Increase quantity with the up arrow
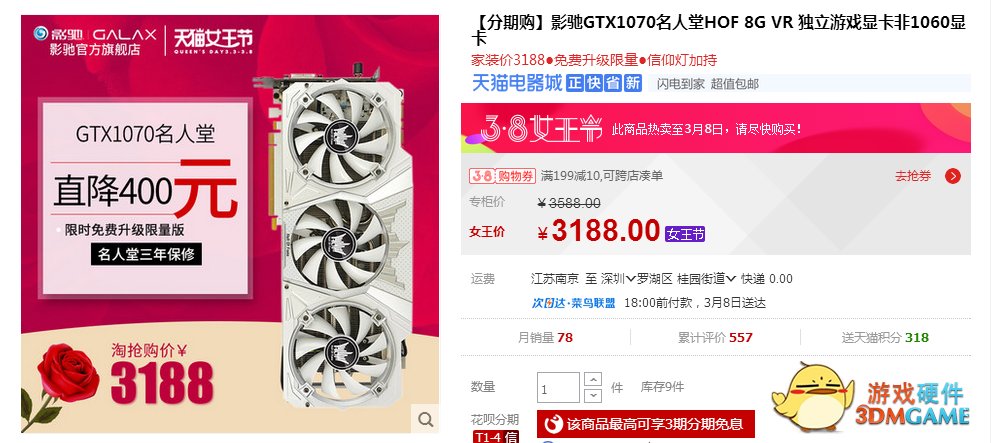Image resolution: width=992 pixels, height=443 pixels. pos(593,380)
